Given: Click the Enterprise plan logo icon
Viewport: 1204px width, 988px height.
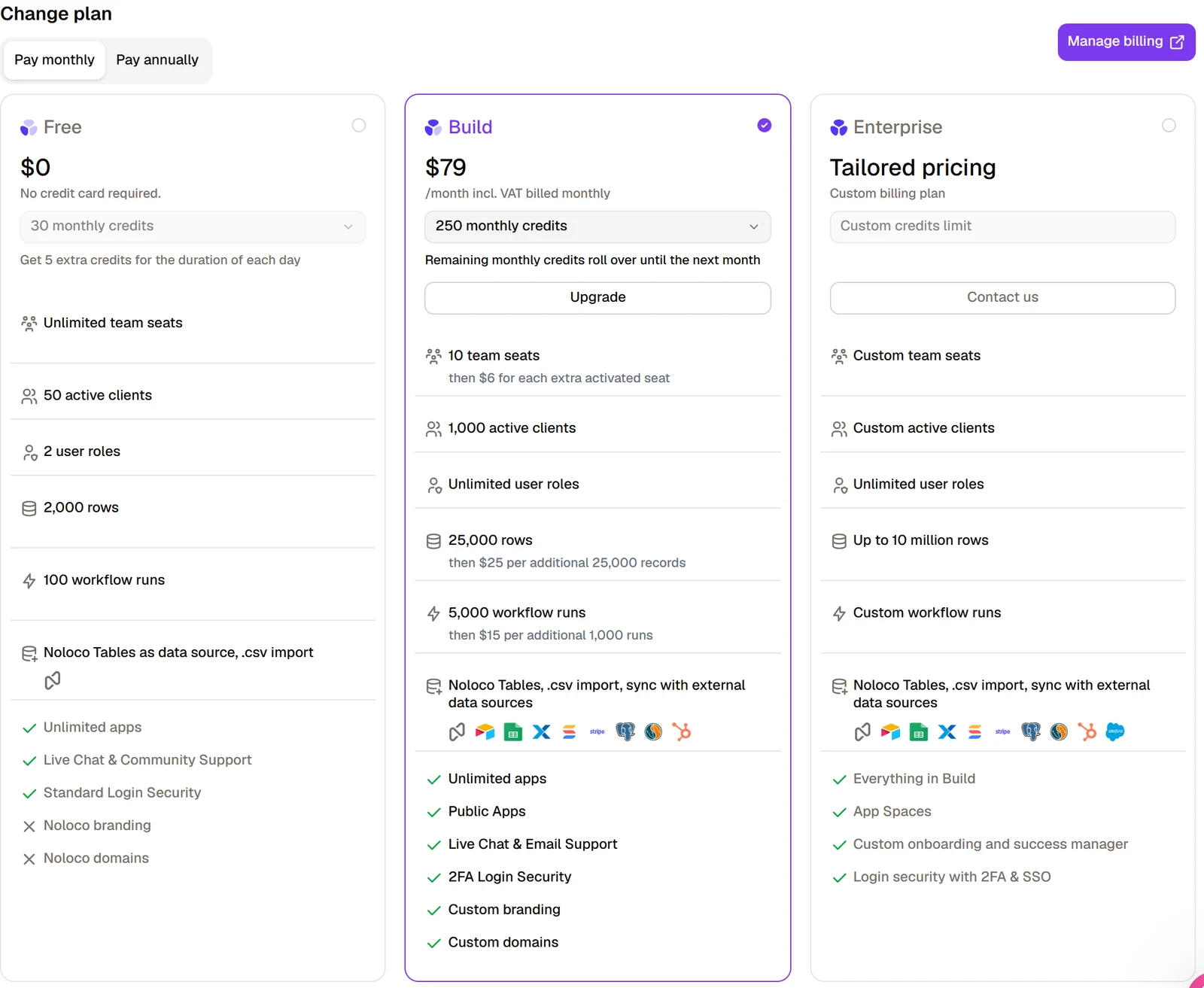Looking at the screenshot, I should (838, 128).
